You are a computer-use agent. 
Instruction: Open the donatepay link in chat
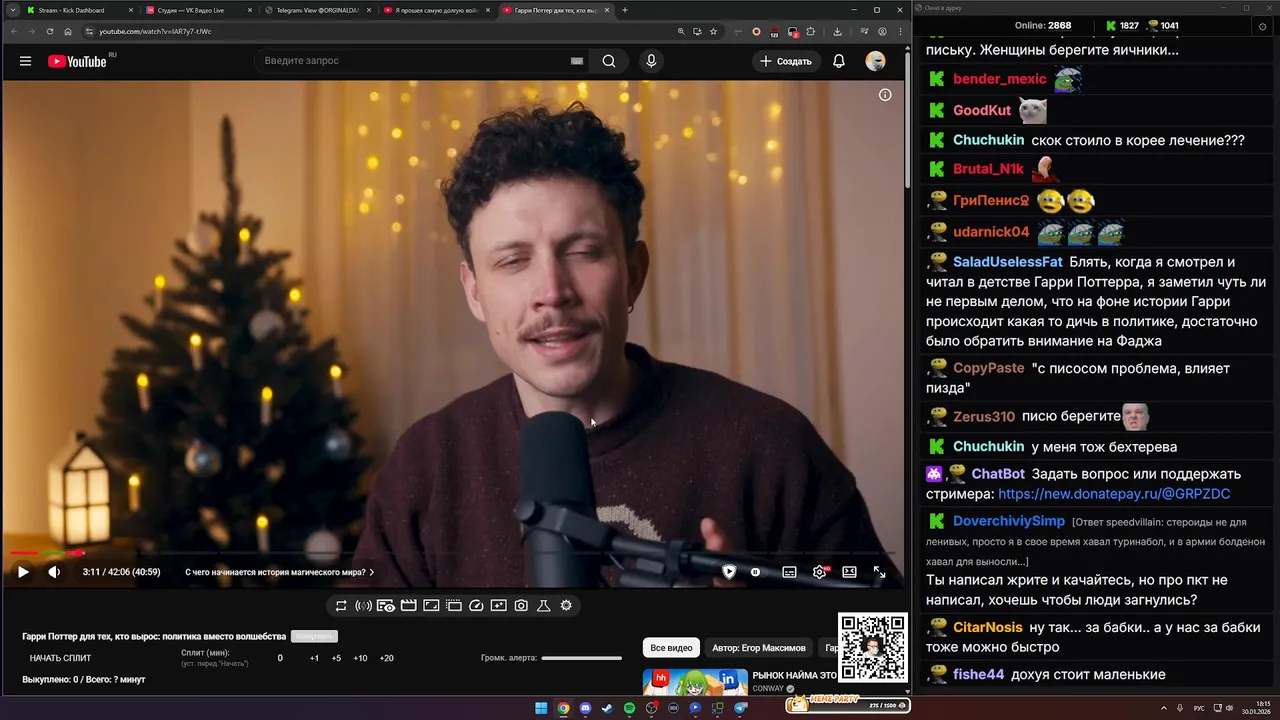coord(1114,494)
